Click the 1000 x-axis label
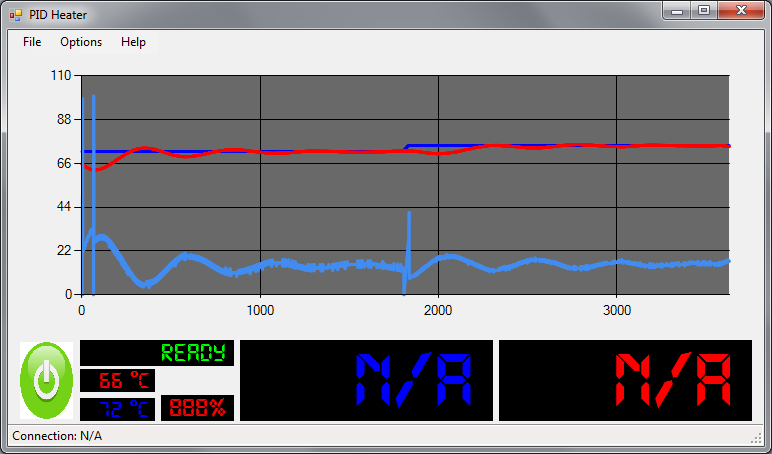 tap(260, 310)
